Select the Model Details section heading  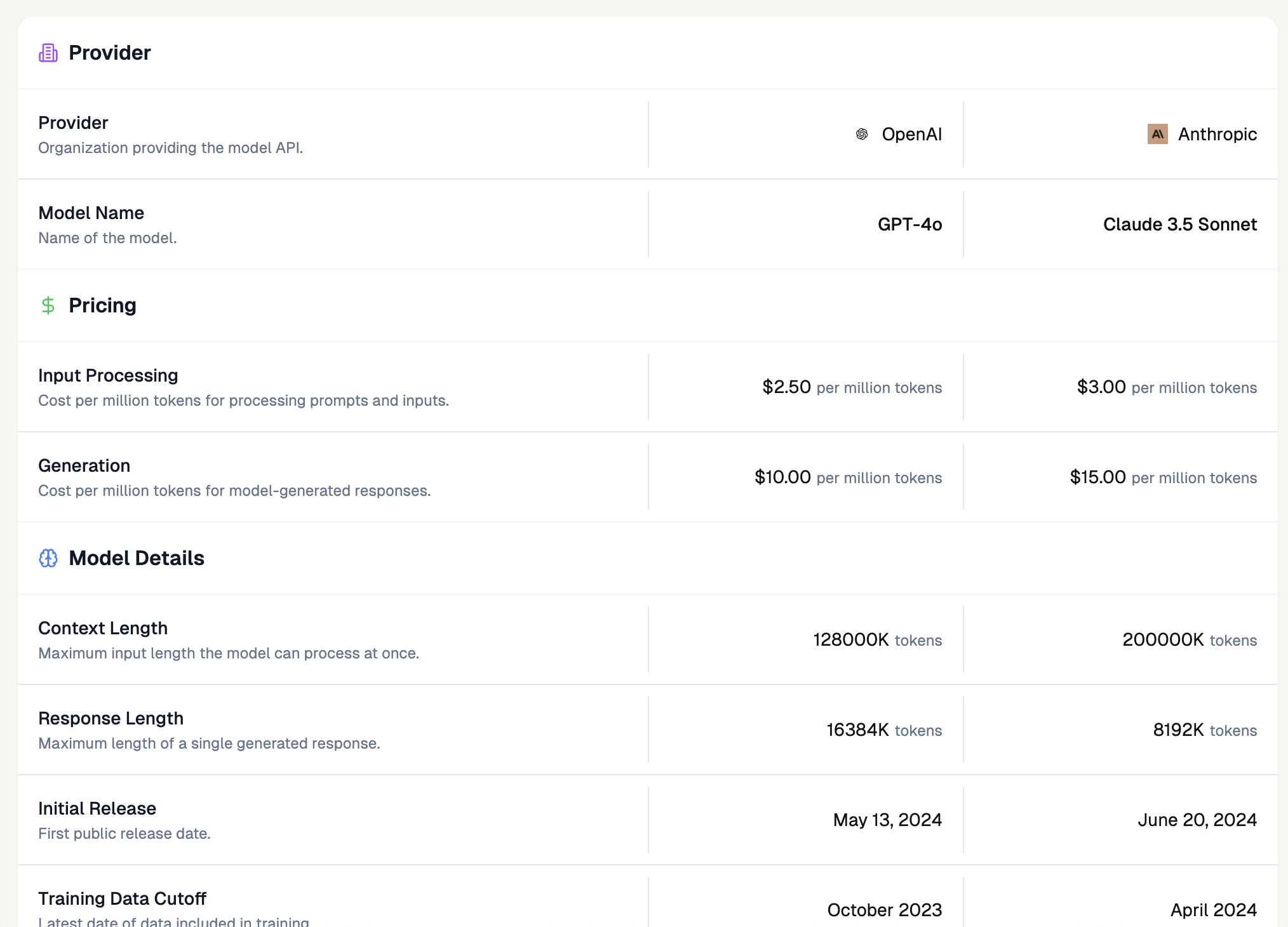pyautogui.click(x=137, y=558)
